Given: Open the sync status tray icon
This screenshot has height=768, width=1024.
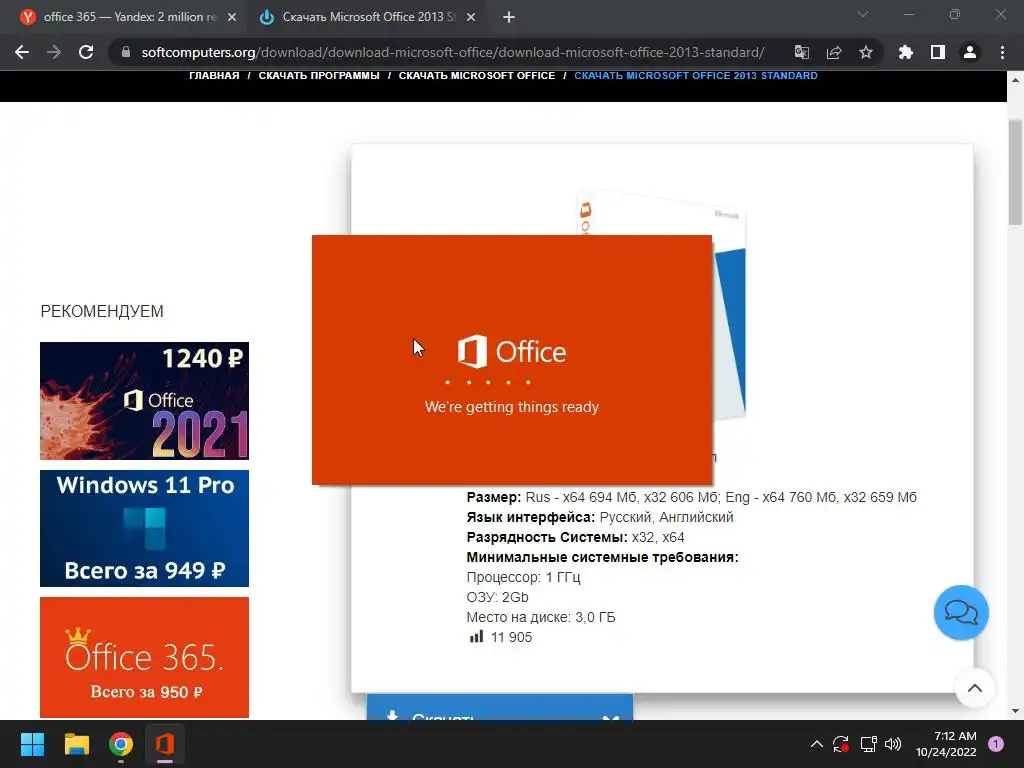Looking at the screenshot, I should point(840,744).
